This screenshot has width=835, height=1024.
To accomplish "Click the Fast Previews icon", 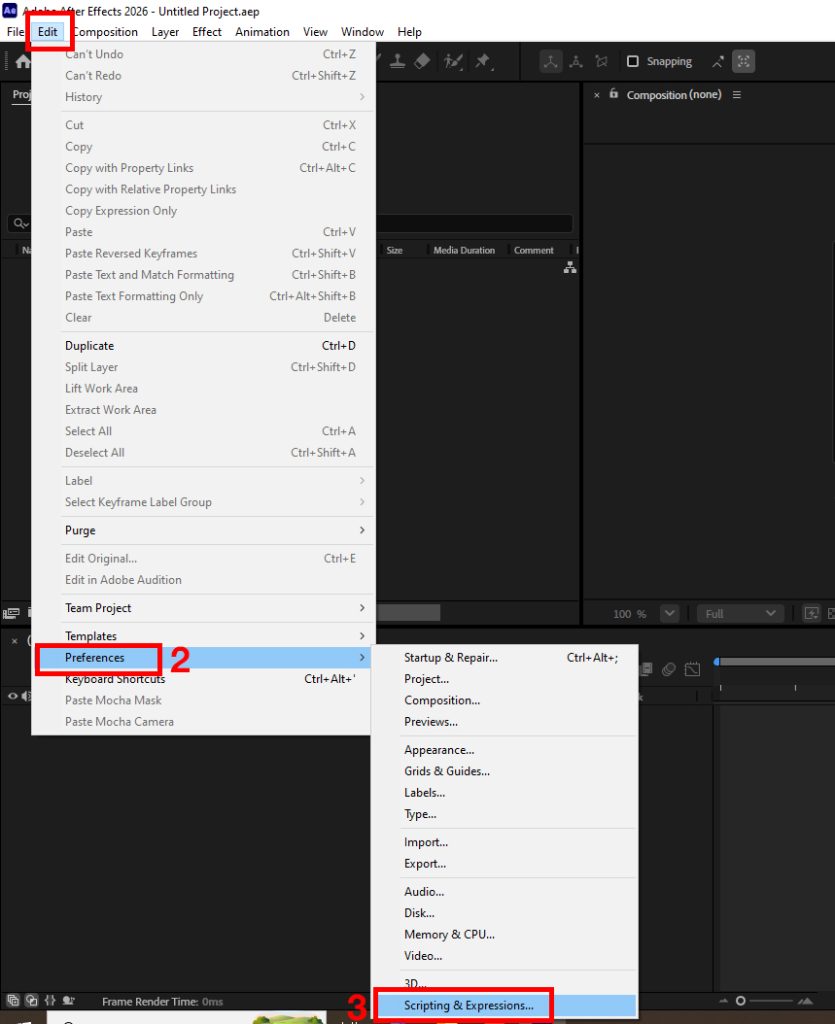I will (x=811, y=613).
